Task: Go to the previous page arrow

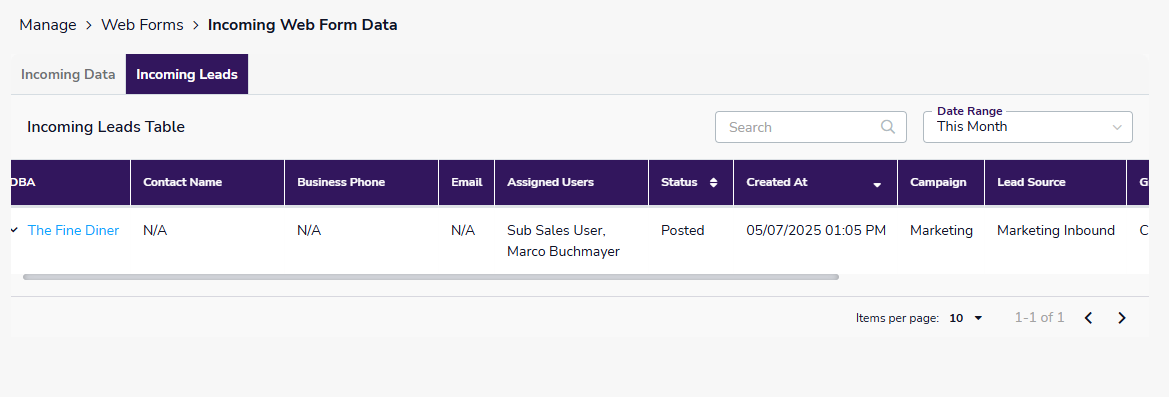Action: (1088, 318)
